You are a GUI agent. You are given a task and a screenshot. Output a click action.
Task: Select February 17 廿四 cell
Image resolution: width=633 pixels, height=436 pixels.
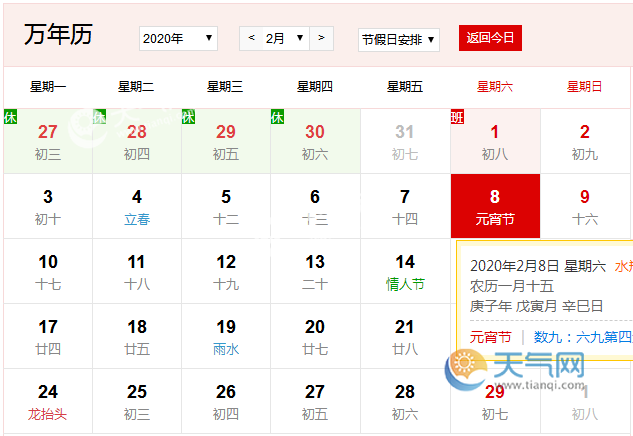[48, 336]
